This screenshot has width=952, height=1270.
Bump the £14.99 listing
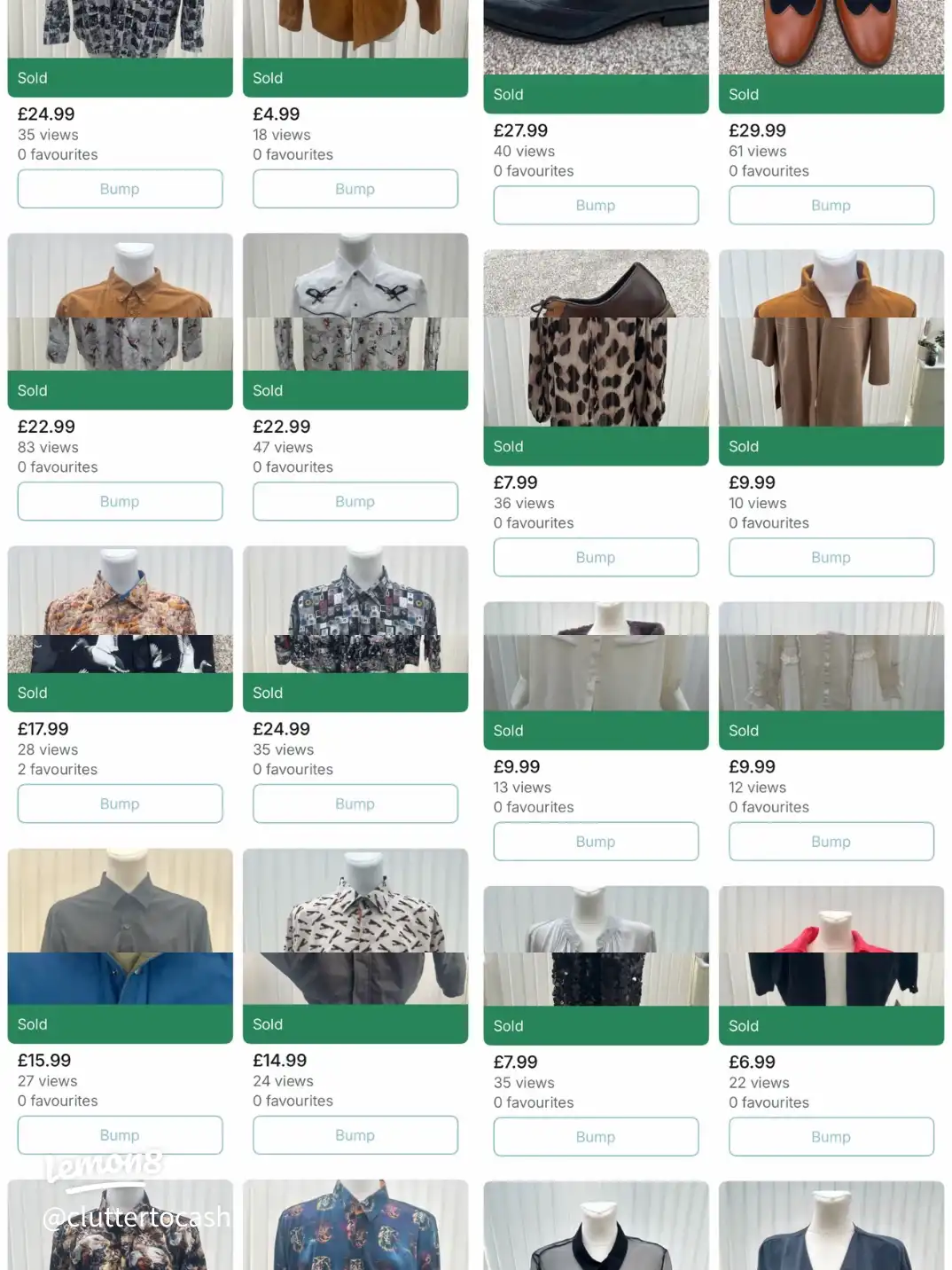pos(355,1135)
